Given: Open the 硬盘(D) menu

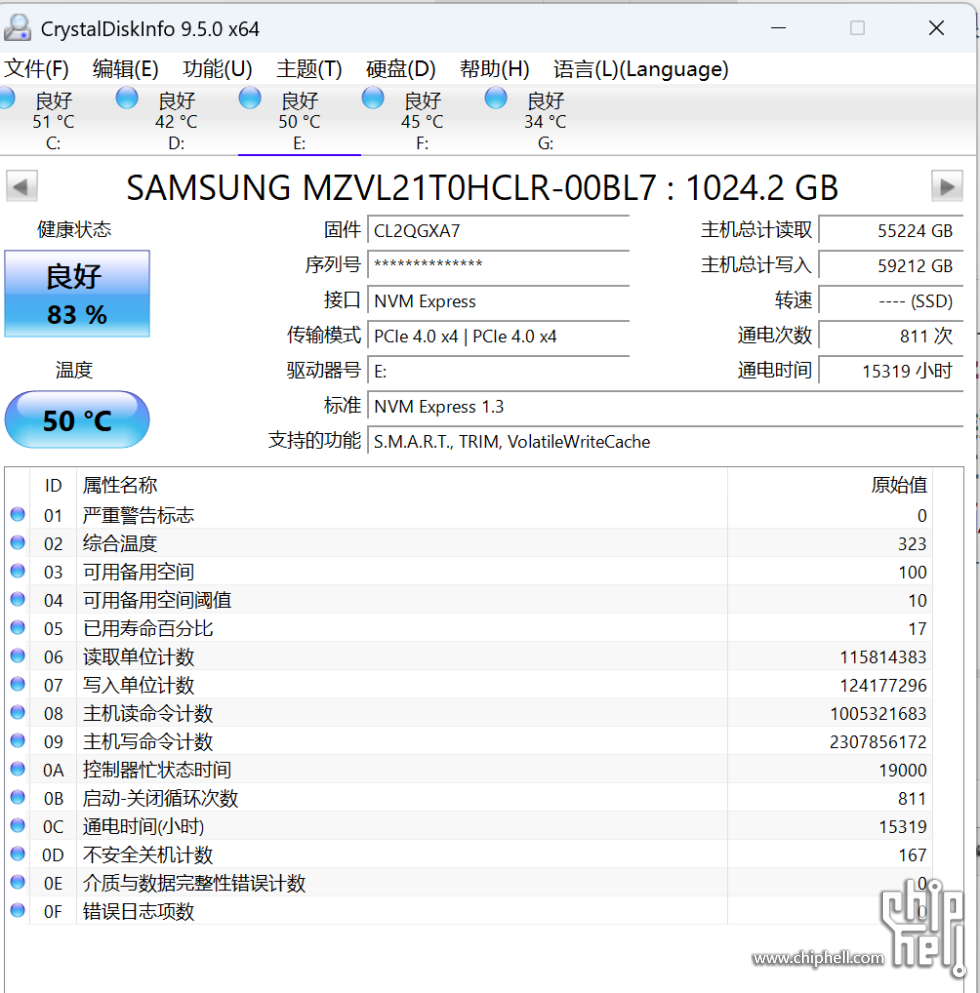Looking at the screenshot, I should [401, 68].
